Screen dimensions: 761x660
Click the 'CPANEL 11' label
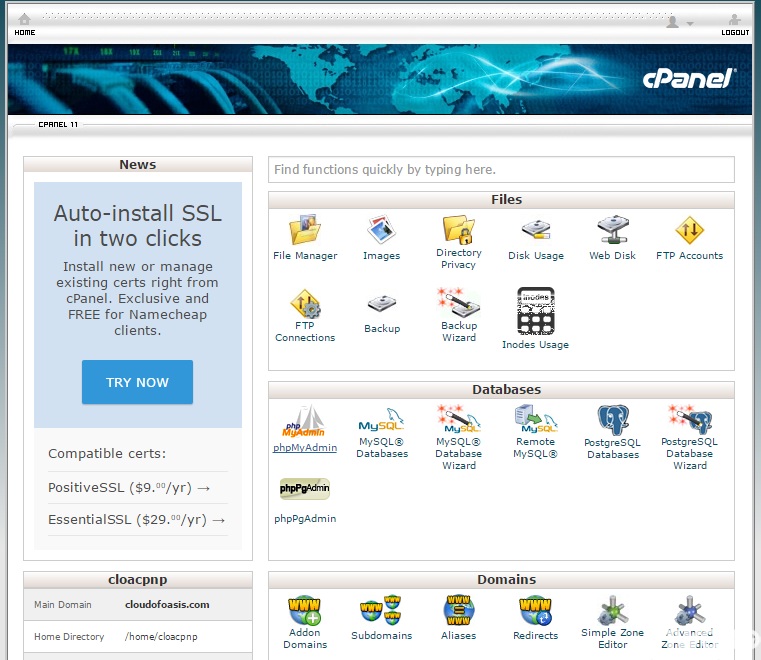(x=58, y=124)
